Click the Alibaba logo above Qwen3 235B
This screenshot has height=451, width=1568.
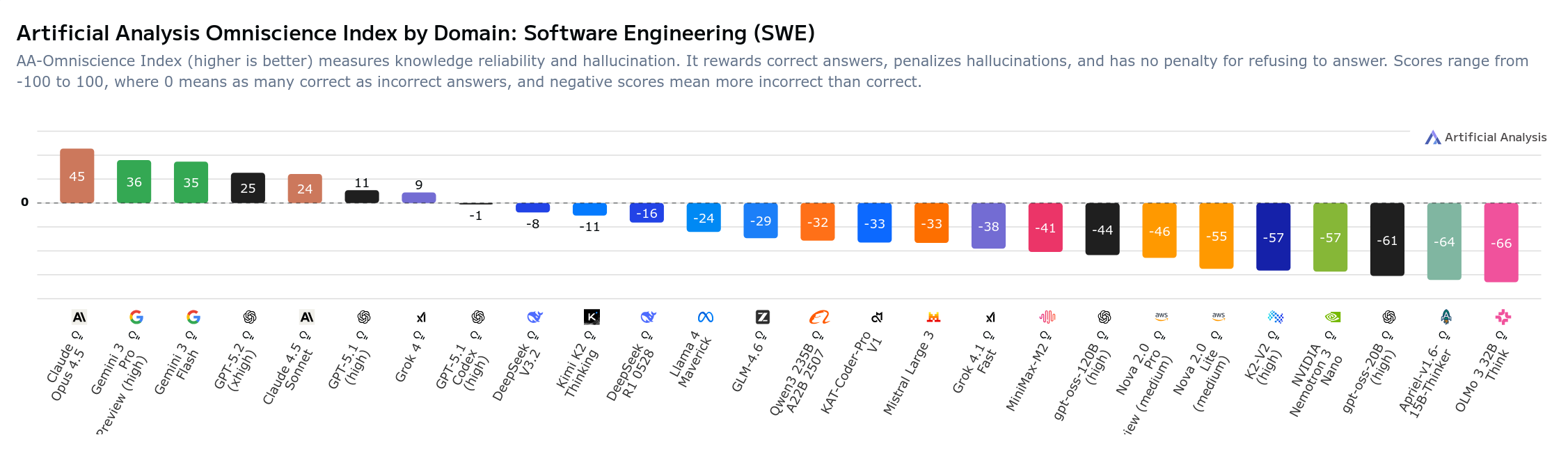click(819, 317)
